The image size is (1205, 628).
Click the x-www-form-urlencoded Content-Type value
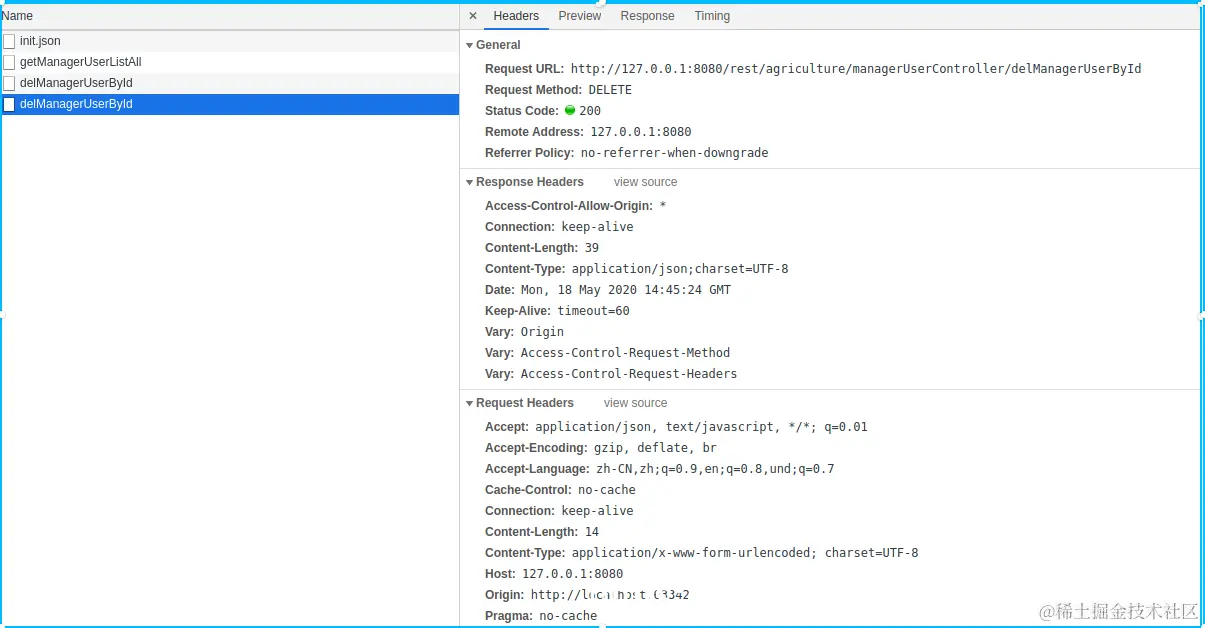coord(745,553)
